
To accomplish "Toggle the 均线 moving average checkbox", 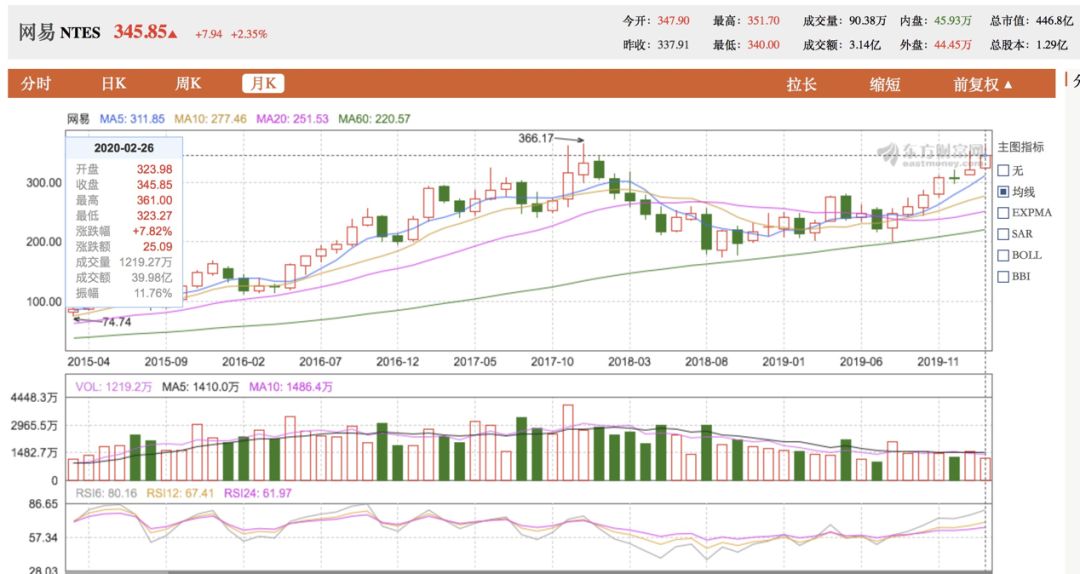I will [1004, 192].
